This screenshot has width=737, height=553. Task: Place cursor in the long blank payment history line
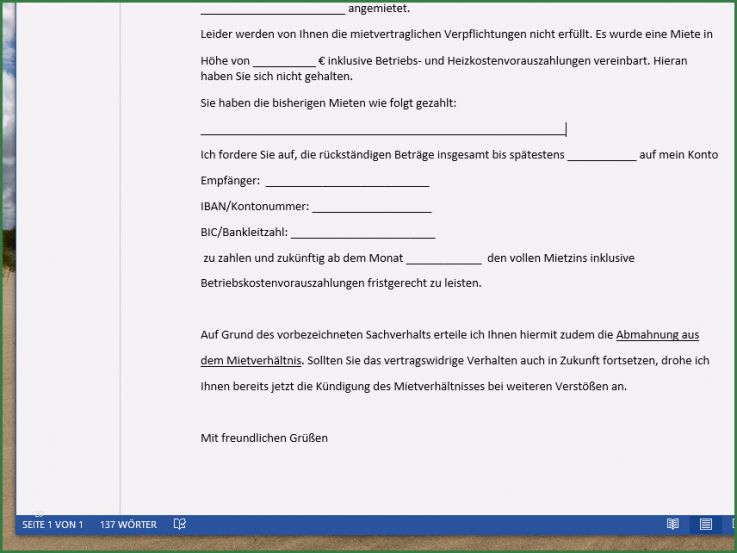tap(382, 130)
